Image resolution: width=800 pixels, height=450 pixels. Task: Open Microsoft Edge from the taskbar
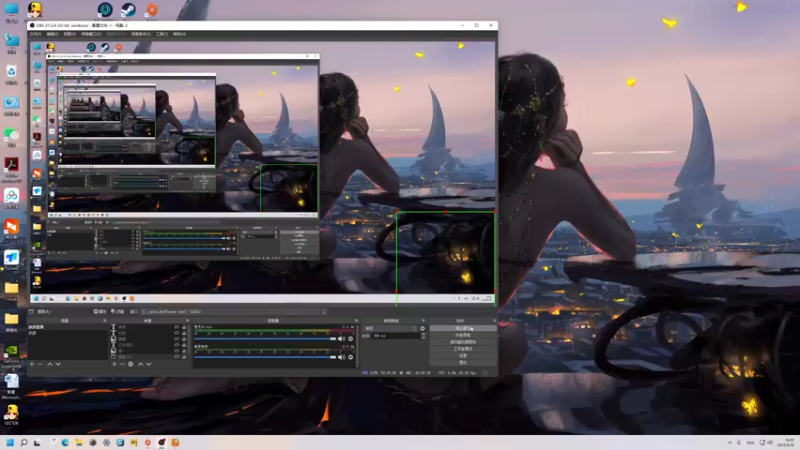click(x=65, y=442)
